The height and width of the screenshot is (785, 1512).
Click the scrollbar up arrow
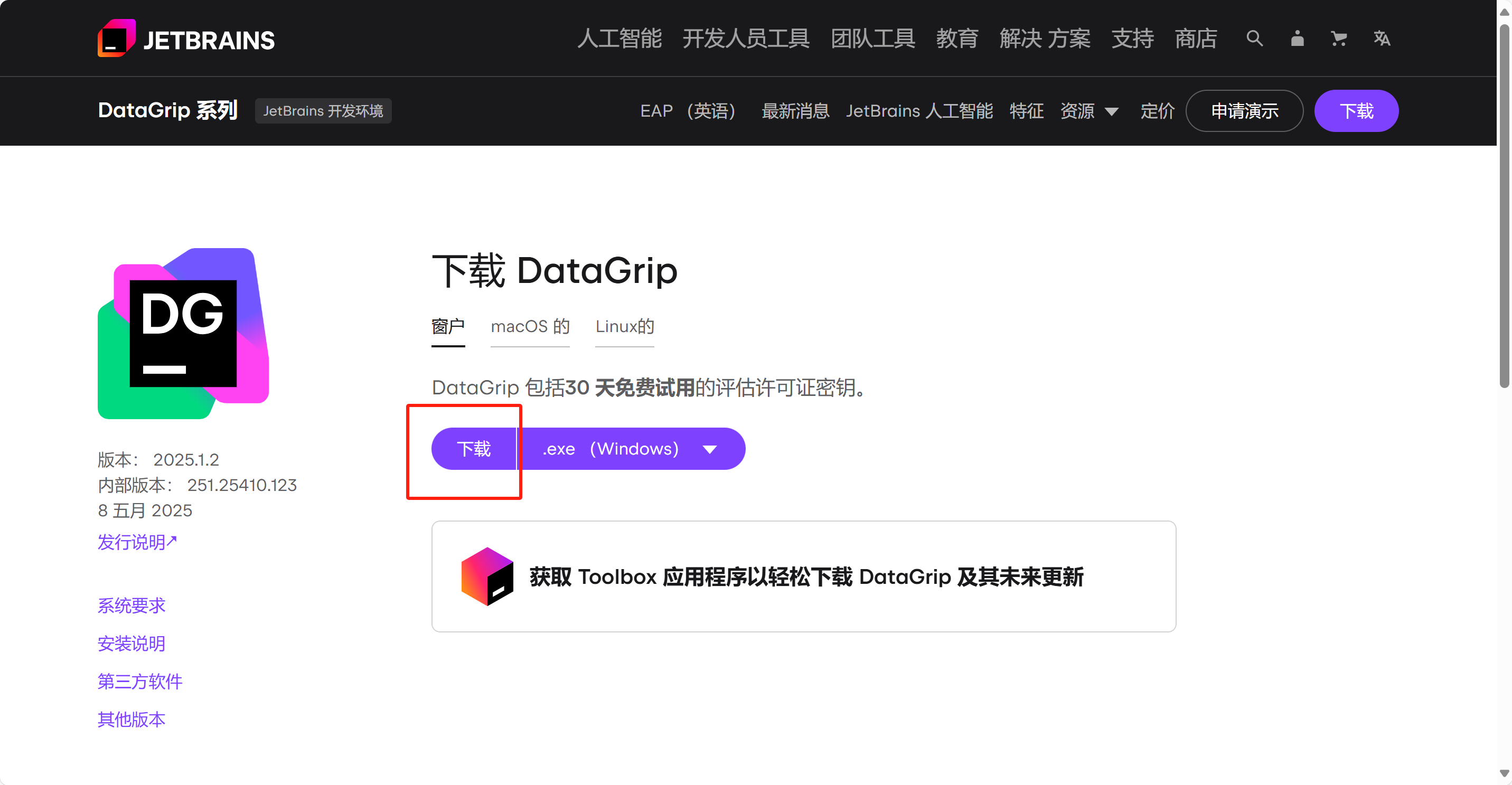(x=1504, y=12)
